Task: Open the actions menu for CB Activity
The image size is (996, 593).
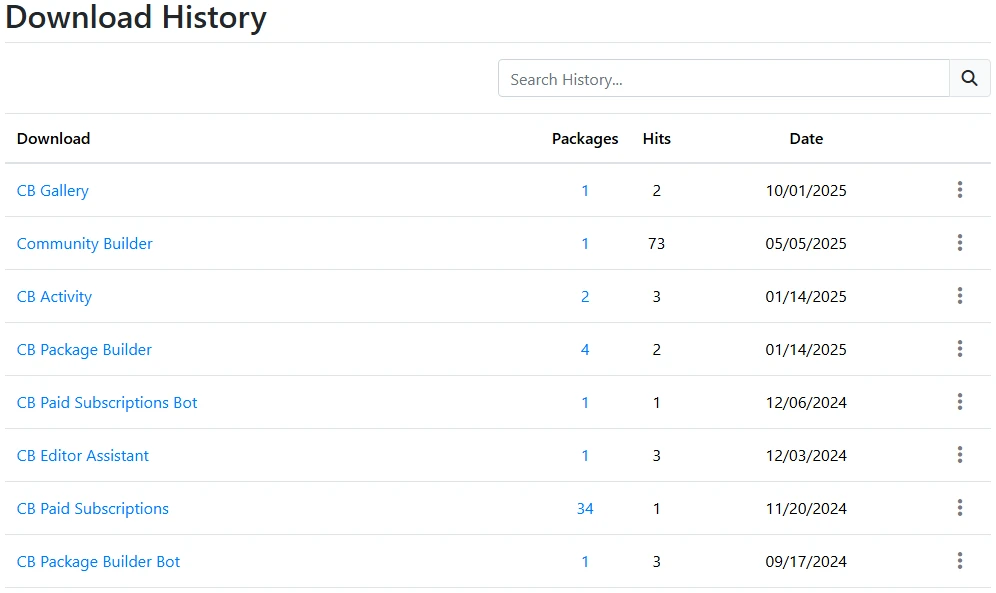Action: tap(959, 296)
